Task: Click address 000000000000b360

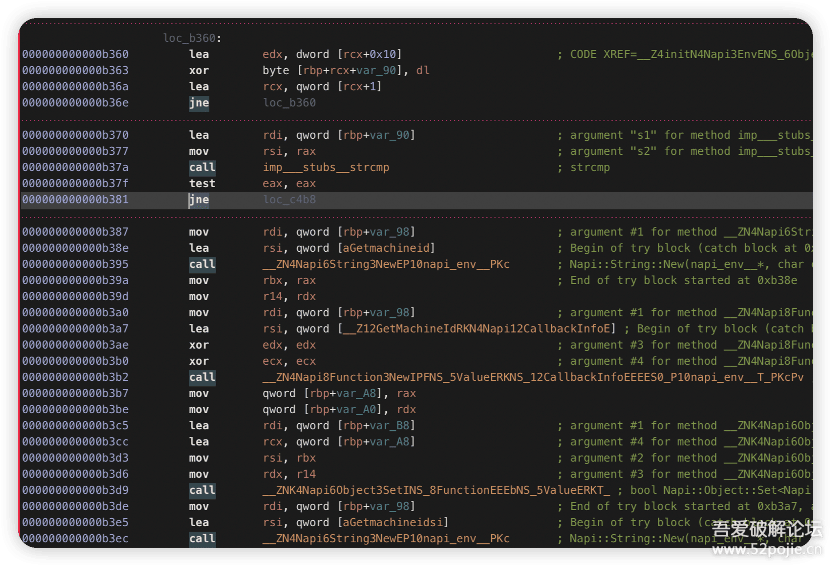Action: 75,54
